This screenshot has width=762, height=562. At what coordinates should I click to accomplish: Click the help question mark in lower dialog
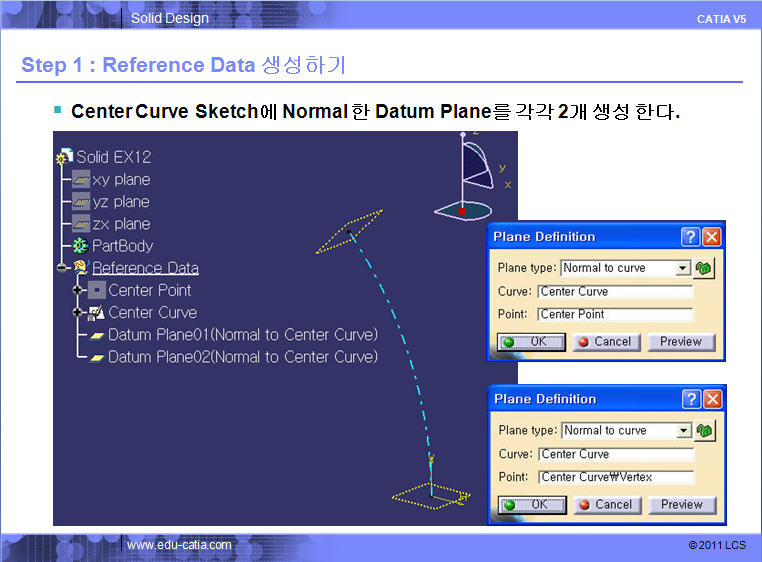coord(690,399)
